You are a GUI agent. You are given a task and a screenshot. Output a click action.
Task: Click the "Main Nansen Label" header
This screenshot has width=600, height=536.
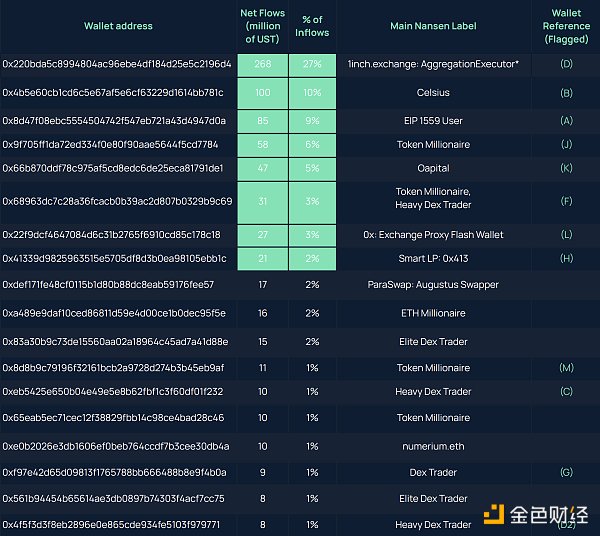[433, 26]
